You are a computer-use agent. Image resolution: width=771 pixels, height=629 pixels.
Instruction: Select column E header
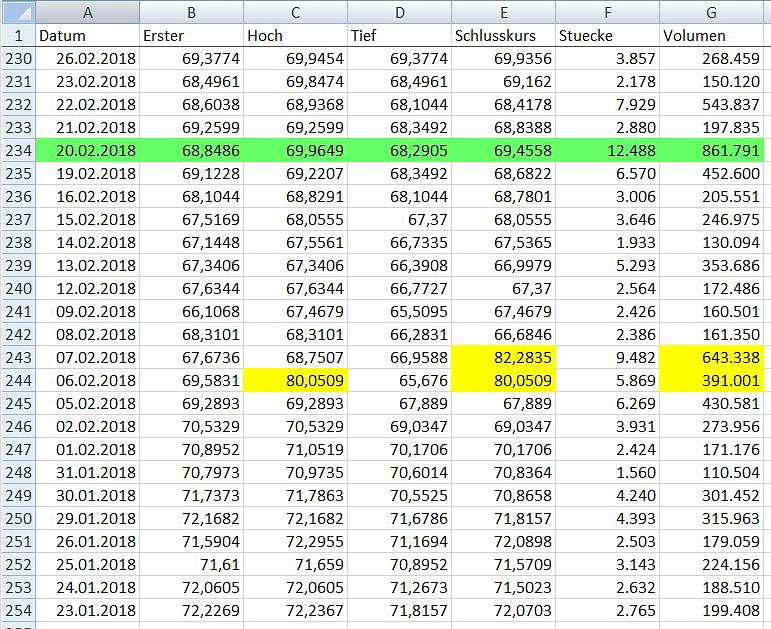click(x=504, y=12)
